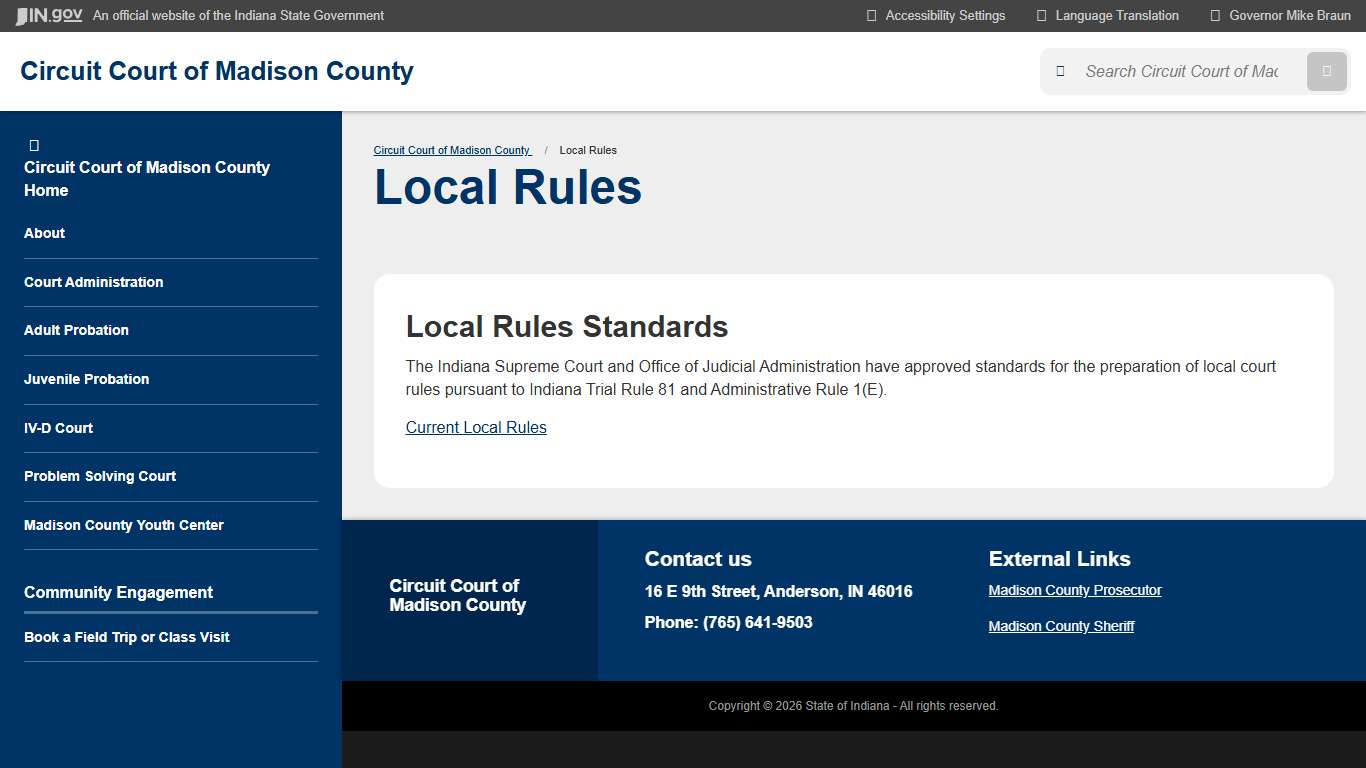This screenshot has height=768, width=1366.
Task: Open the Madison County Sheriff external link
Action: pos(1061,626)
